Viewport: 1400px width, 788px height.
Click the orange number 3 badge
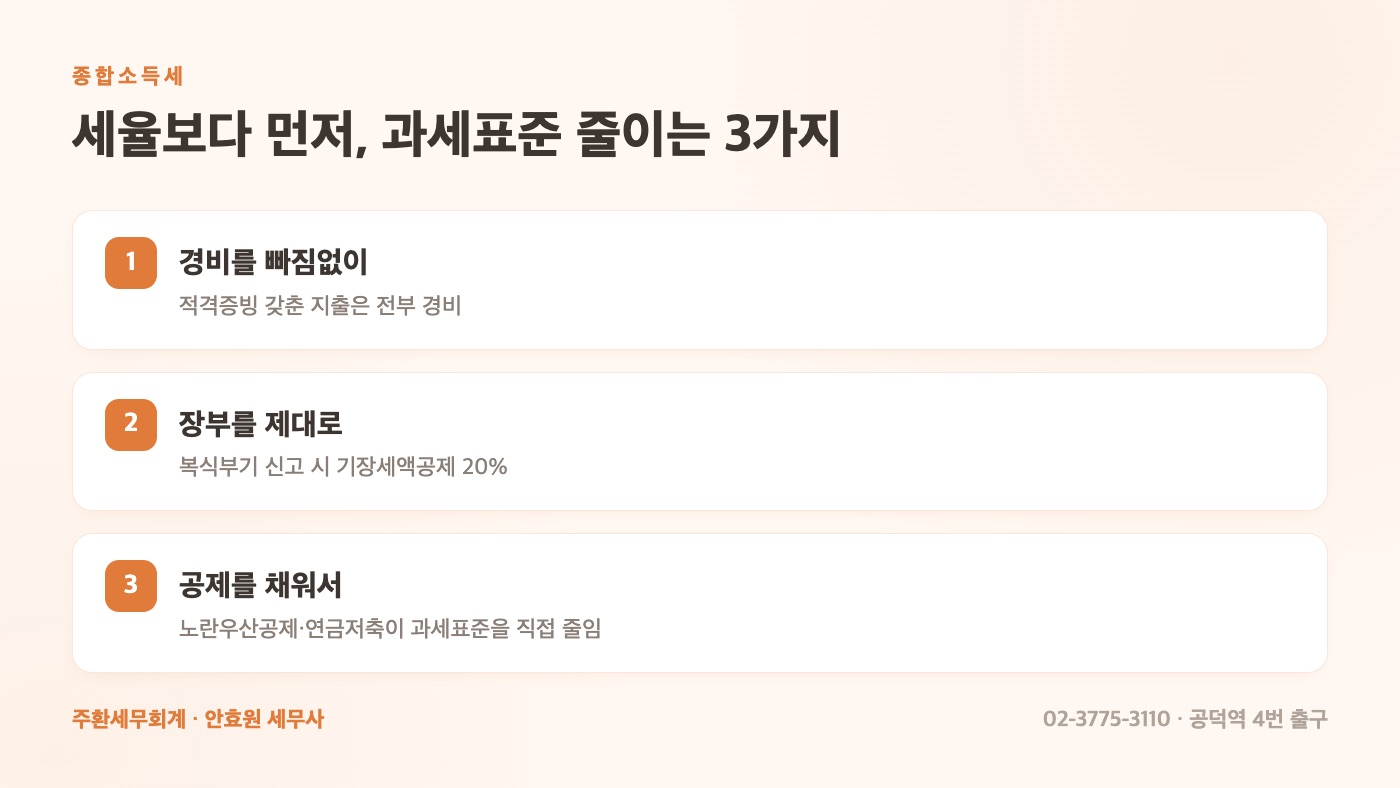tap(131, 586)
